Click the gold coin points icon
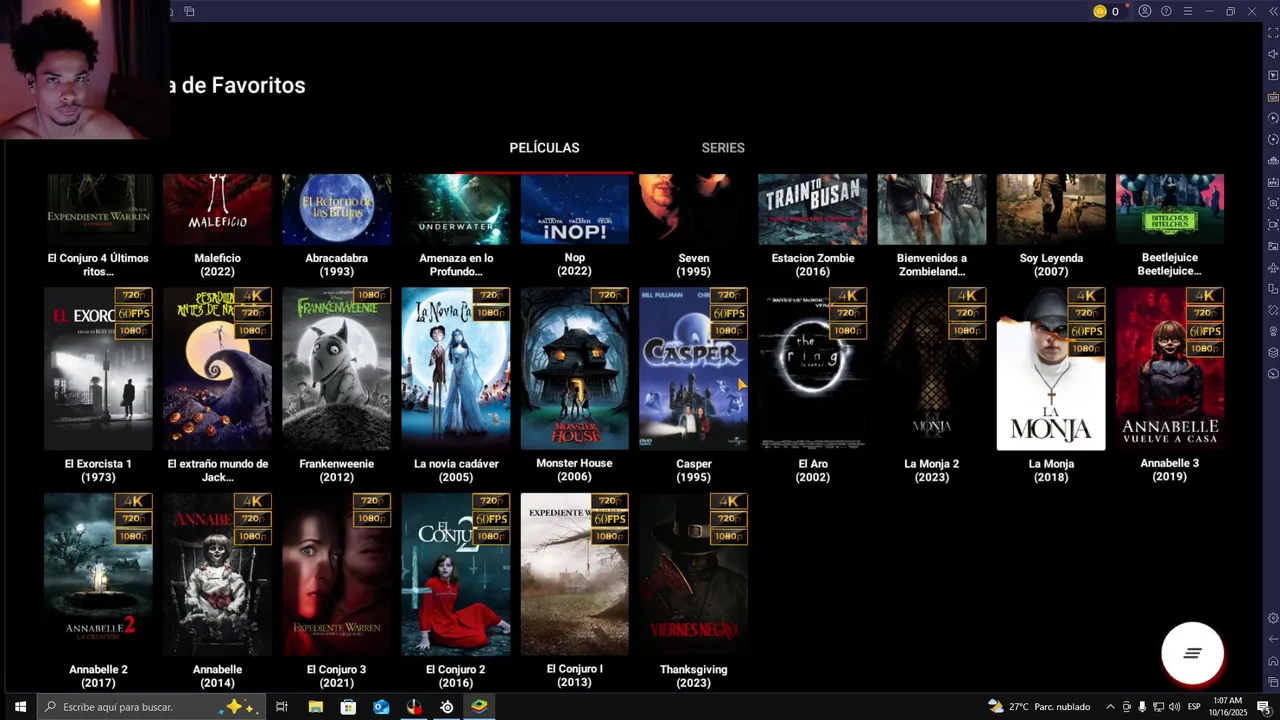This screenshot has width=1280, height=720. 1100,11
